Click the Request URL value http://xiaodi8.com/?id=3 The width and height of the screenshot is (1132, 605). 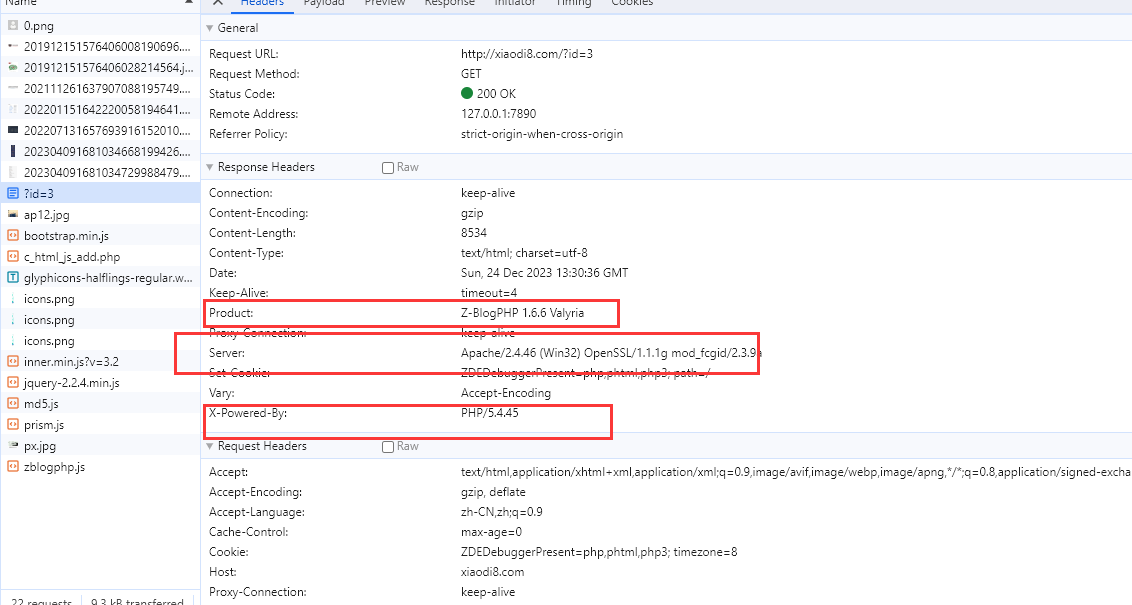[x=527, y=54]
